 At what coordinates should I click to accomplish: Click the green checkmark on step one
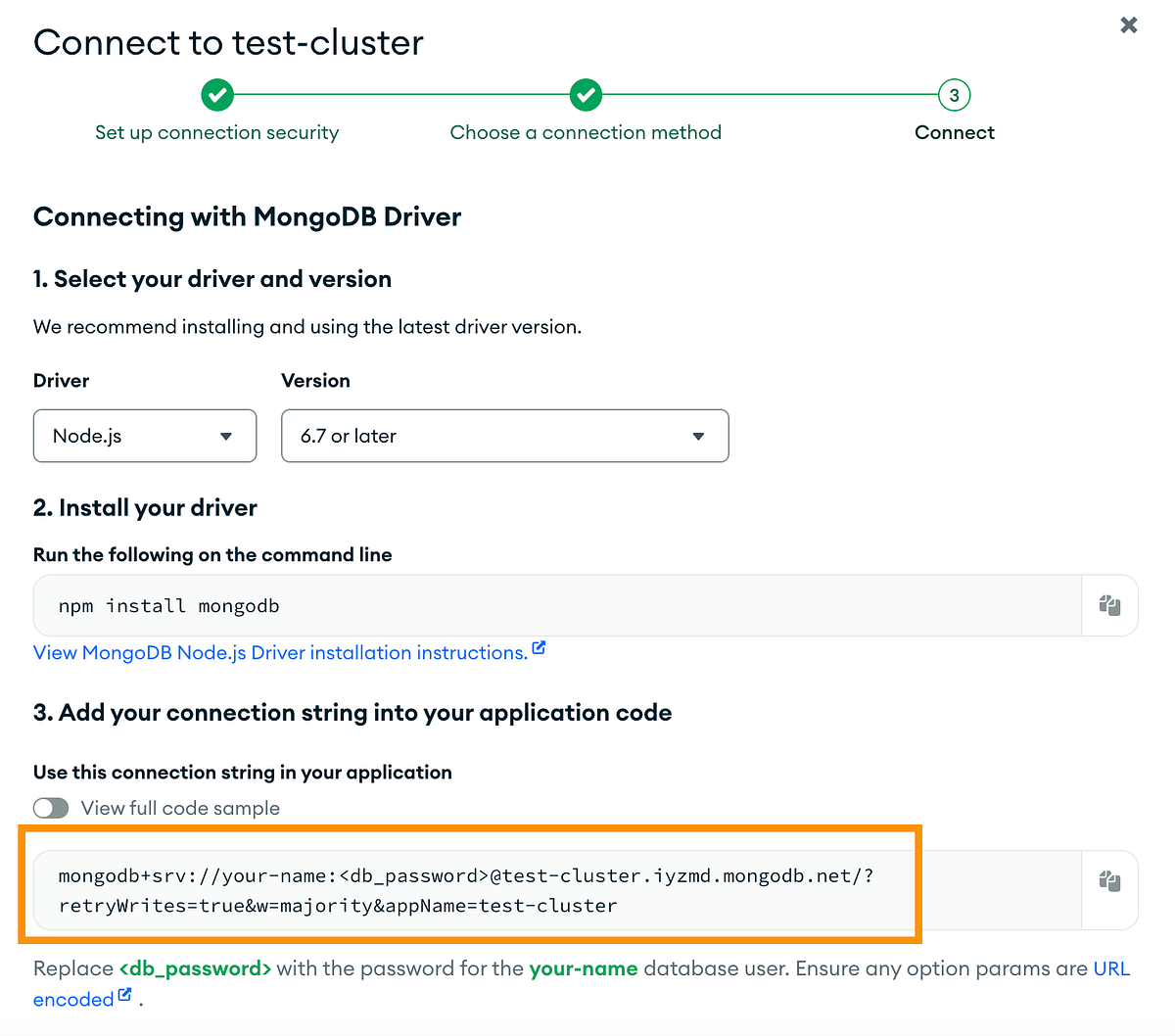tap(217, 95)
